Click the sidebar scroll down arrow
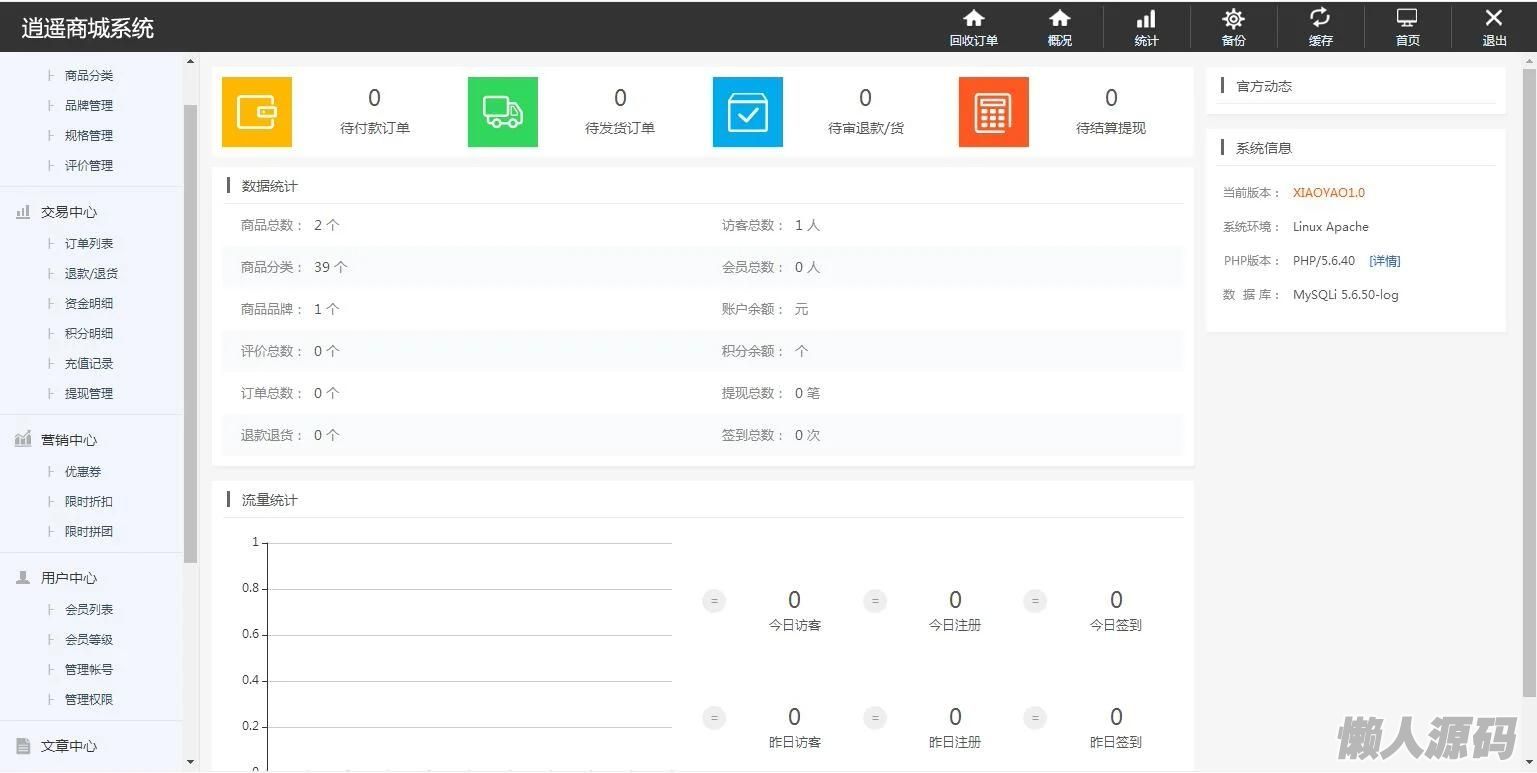 (190, 762)
